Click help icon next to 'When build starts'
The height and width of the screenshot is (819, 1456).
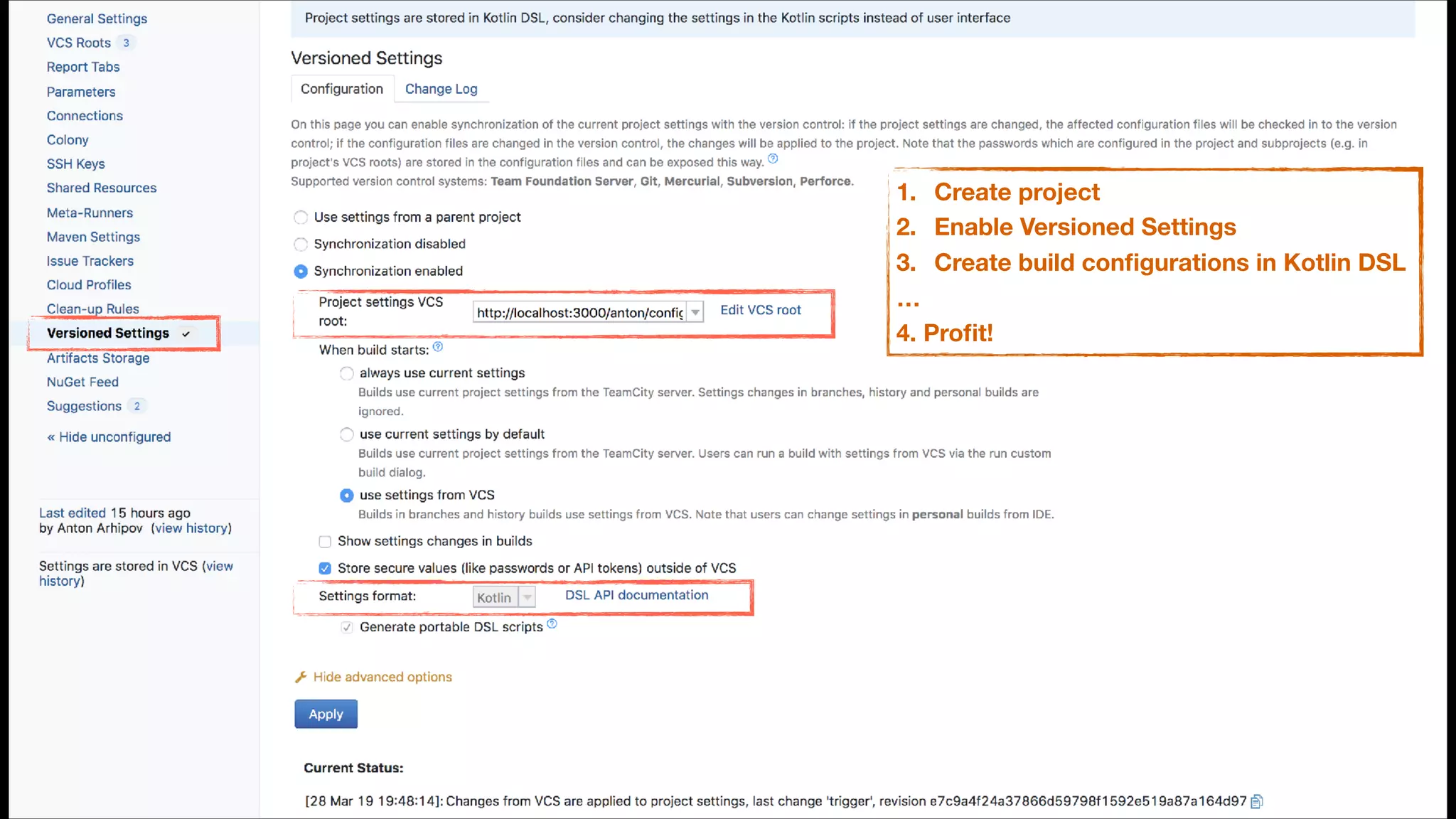[x=438, y=347]
